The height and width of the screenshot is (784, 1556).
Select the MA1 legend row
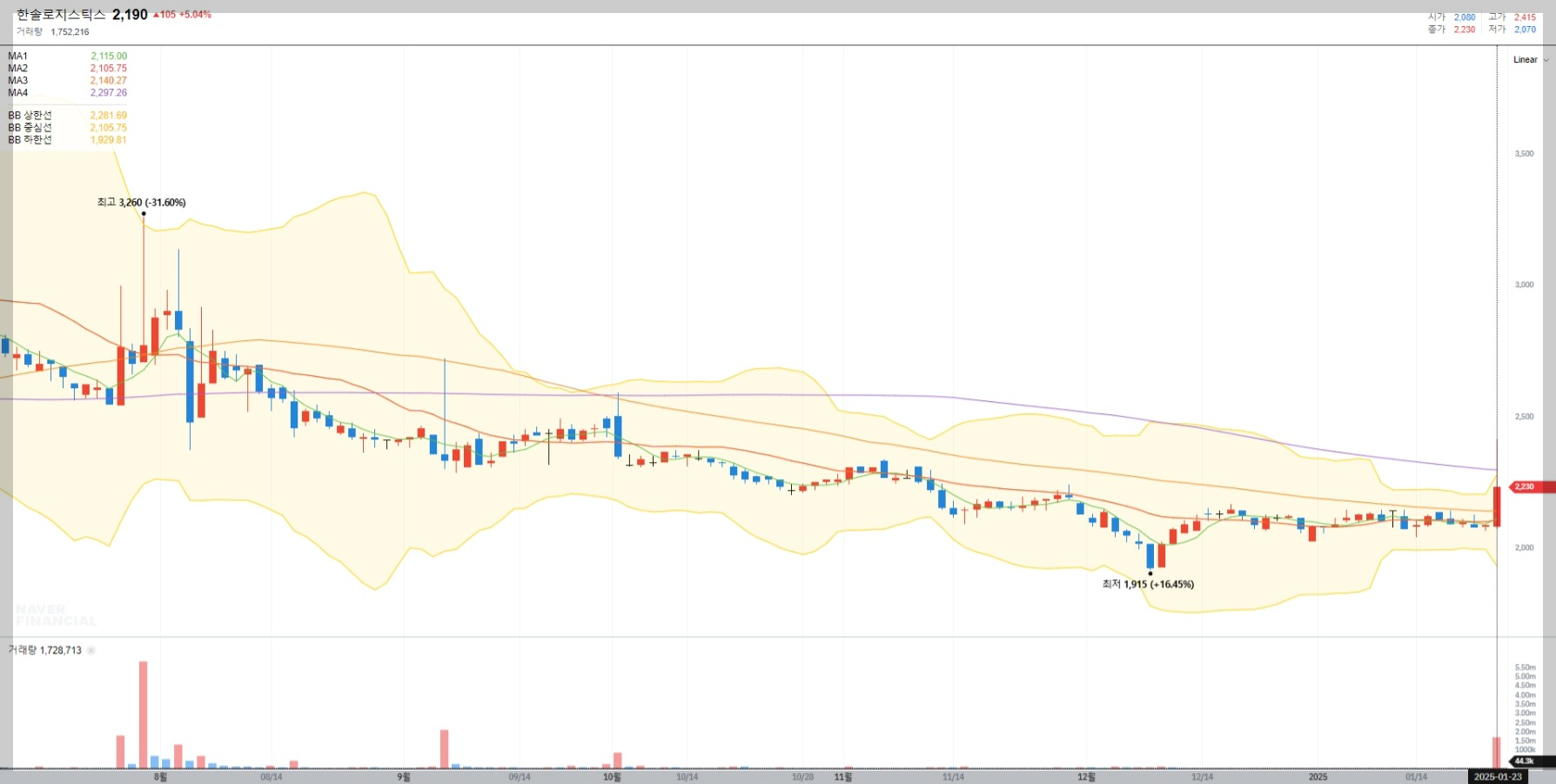coord(67,56)
